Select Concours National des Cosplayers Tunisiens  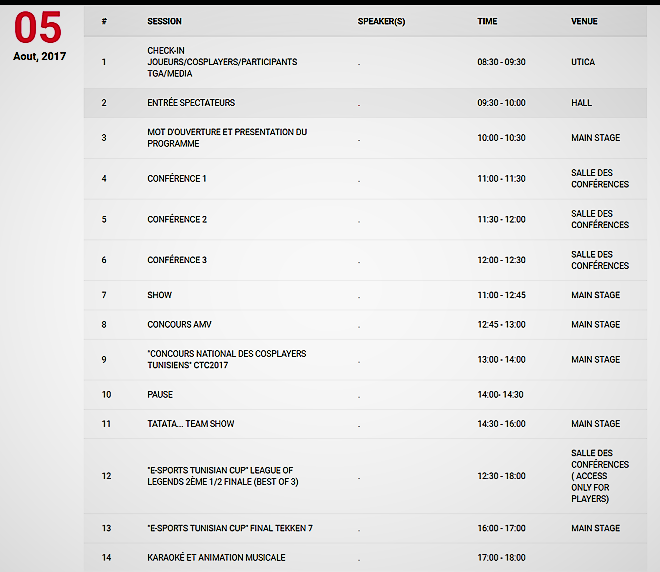point(226,359)
